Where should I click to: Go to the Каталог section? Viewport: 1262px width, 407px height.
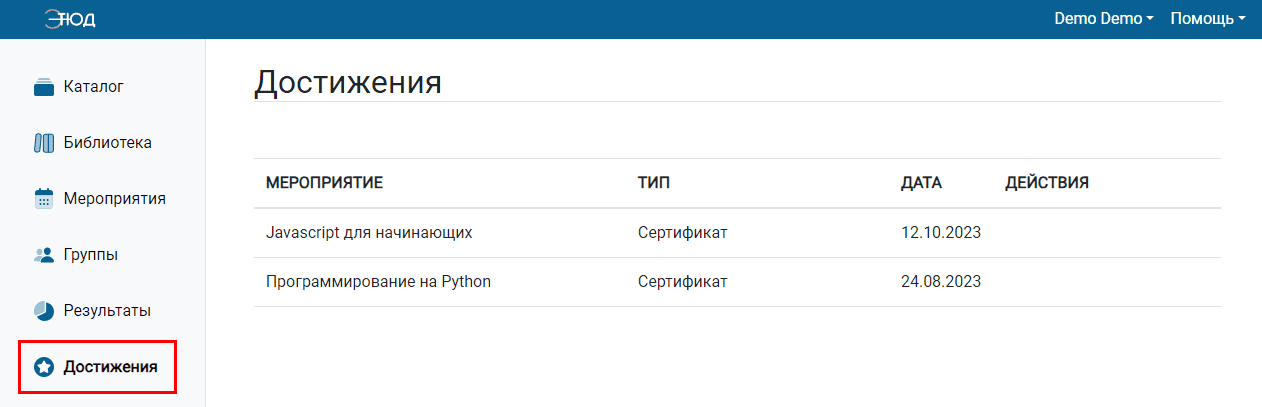pyautogui.click(x=93, y=87)
